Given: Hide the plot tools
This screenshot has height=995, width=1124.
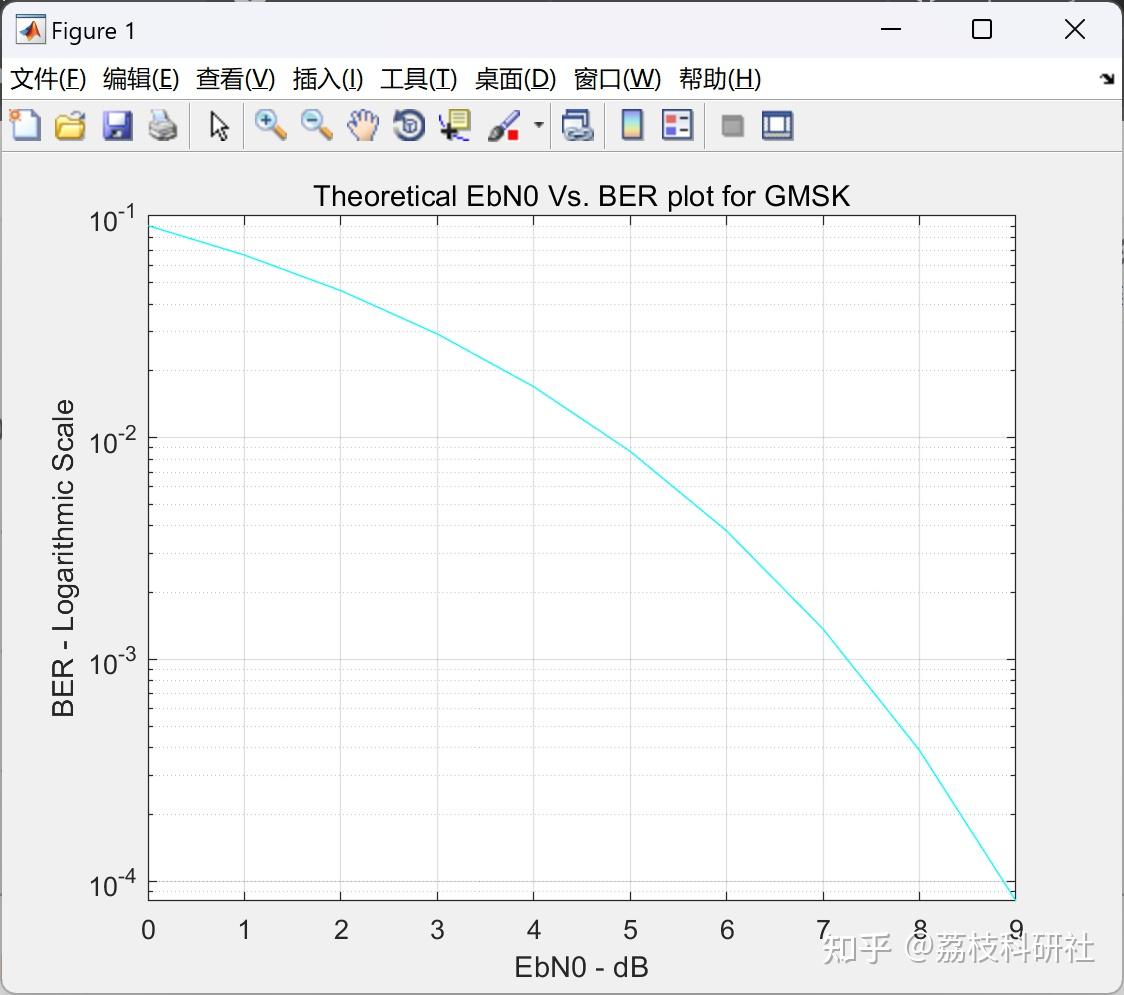Looking at the screenshot, I should [731, 125].
